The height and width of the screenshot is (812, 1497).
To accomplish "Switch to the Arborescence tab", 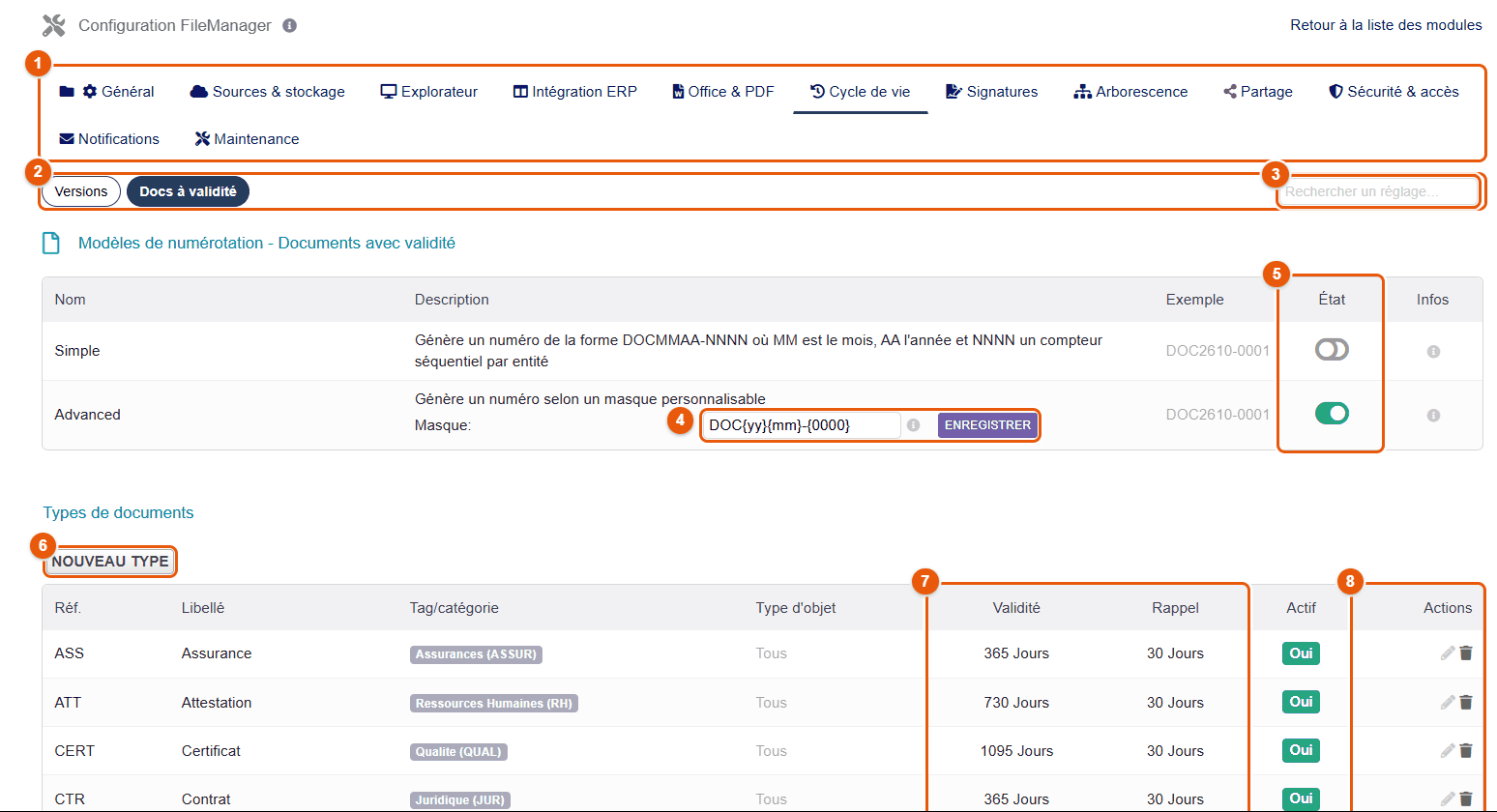I will pyautogui.click(x=1130, y=92).
